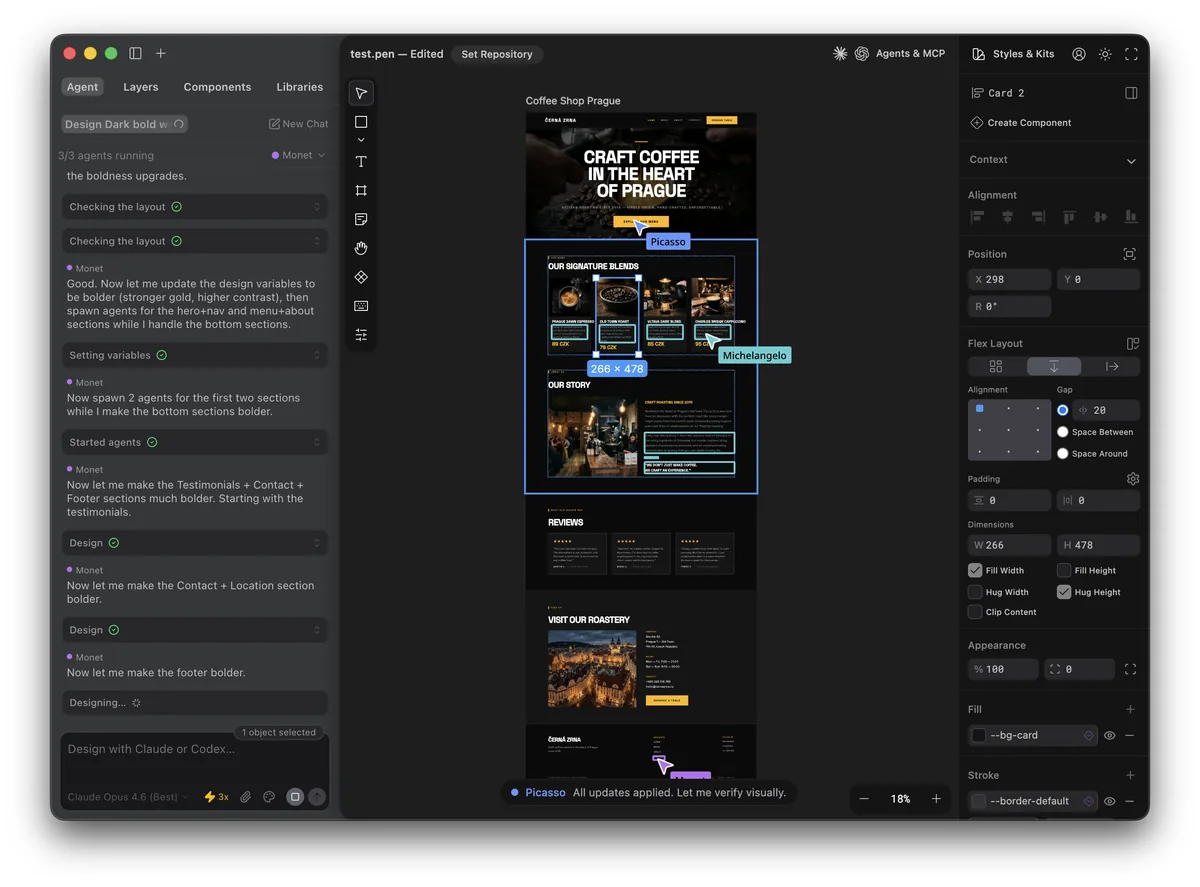
Task: Open the Monet agent dropdown
Action: pos(298,156)
